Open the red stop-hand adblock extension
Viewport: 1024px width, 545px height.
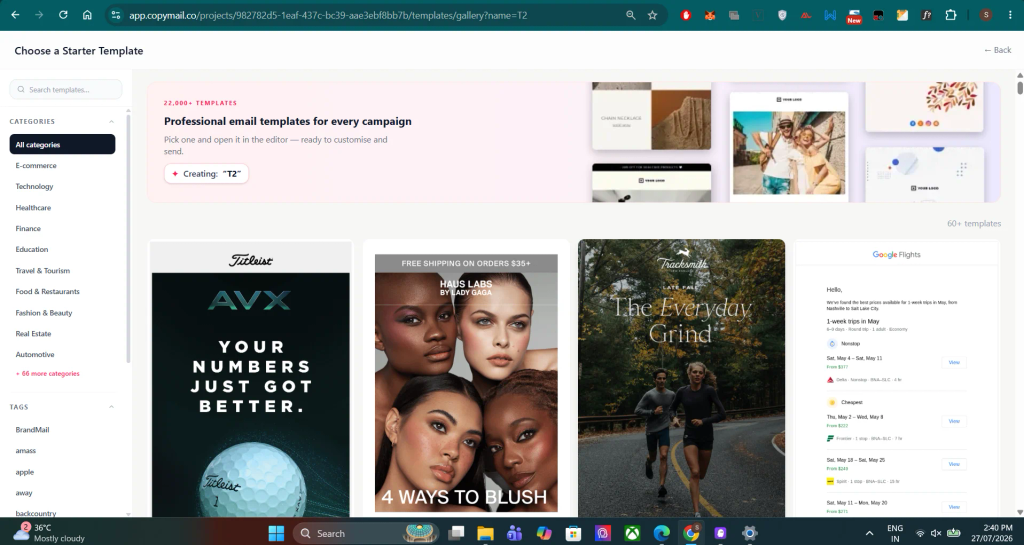686,15
